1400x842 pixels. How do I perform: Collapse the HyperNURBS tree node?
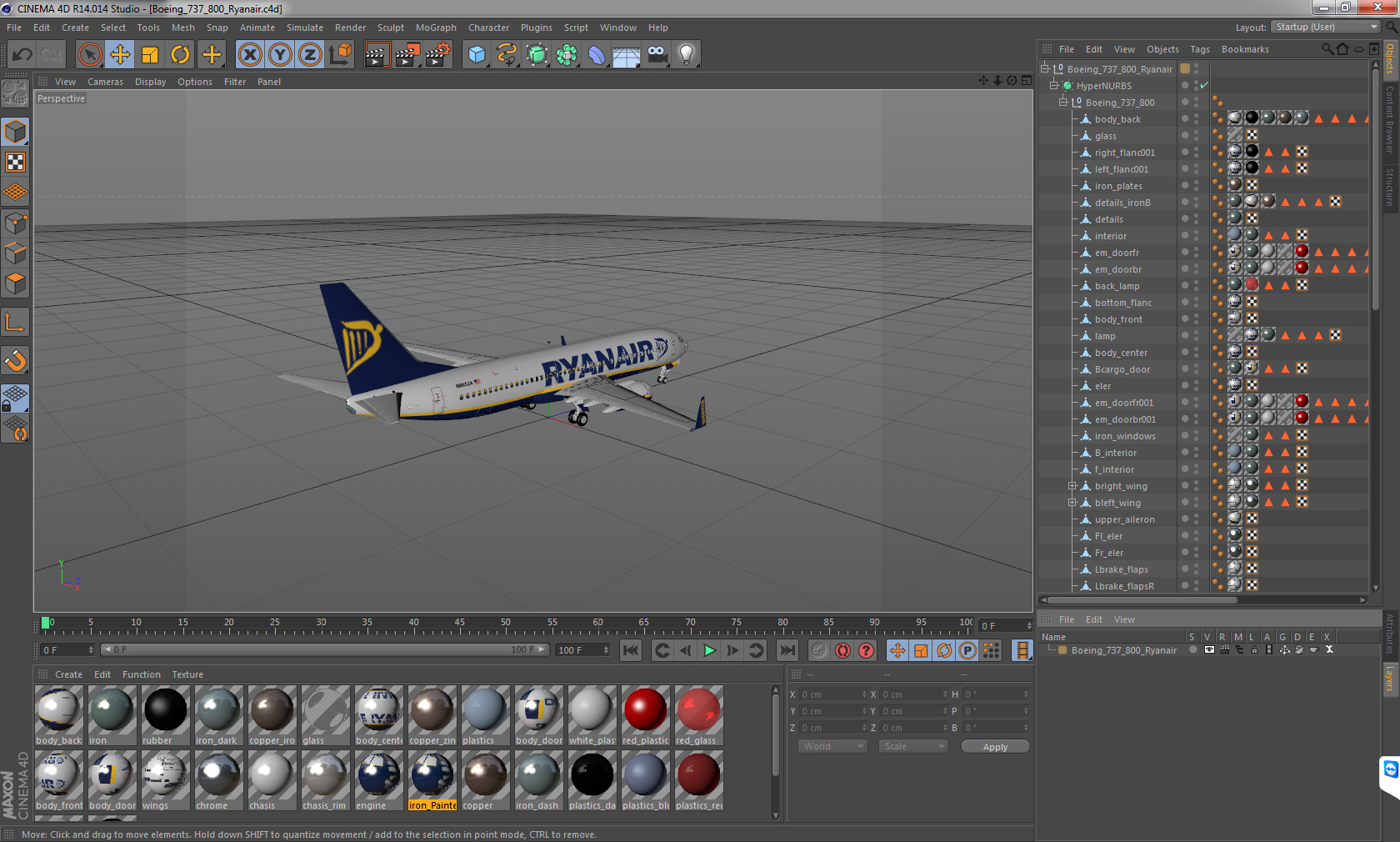pos(1054,85)
